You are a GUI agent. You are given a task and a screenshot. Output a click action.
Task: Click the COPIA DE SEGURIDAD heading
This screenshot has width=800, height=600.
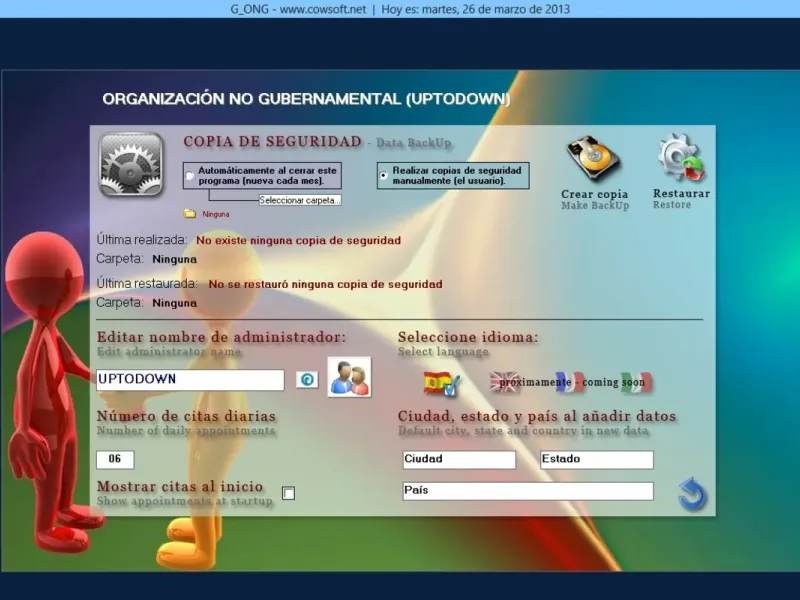(x=272, y=142)
